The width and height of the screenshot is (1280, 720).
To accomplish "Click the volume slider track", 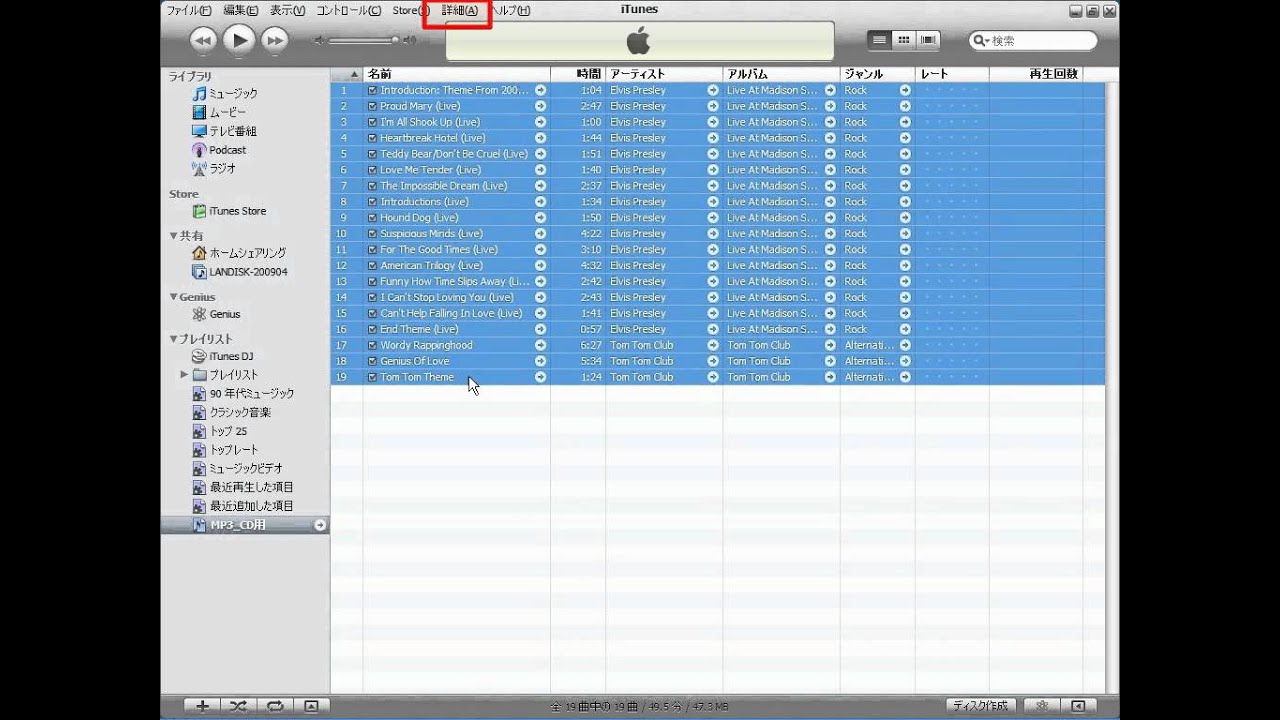I will pyautogui.click(x=363, y=40).
